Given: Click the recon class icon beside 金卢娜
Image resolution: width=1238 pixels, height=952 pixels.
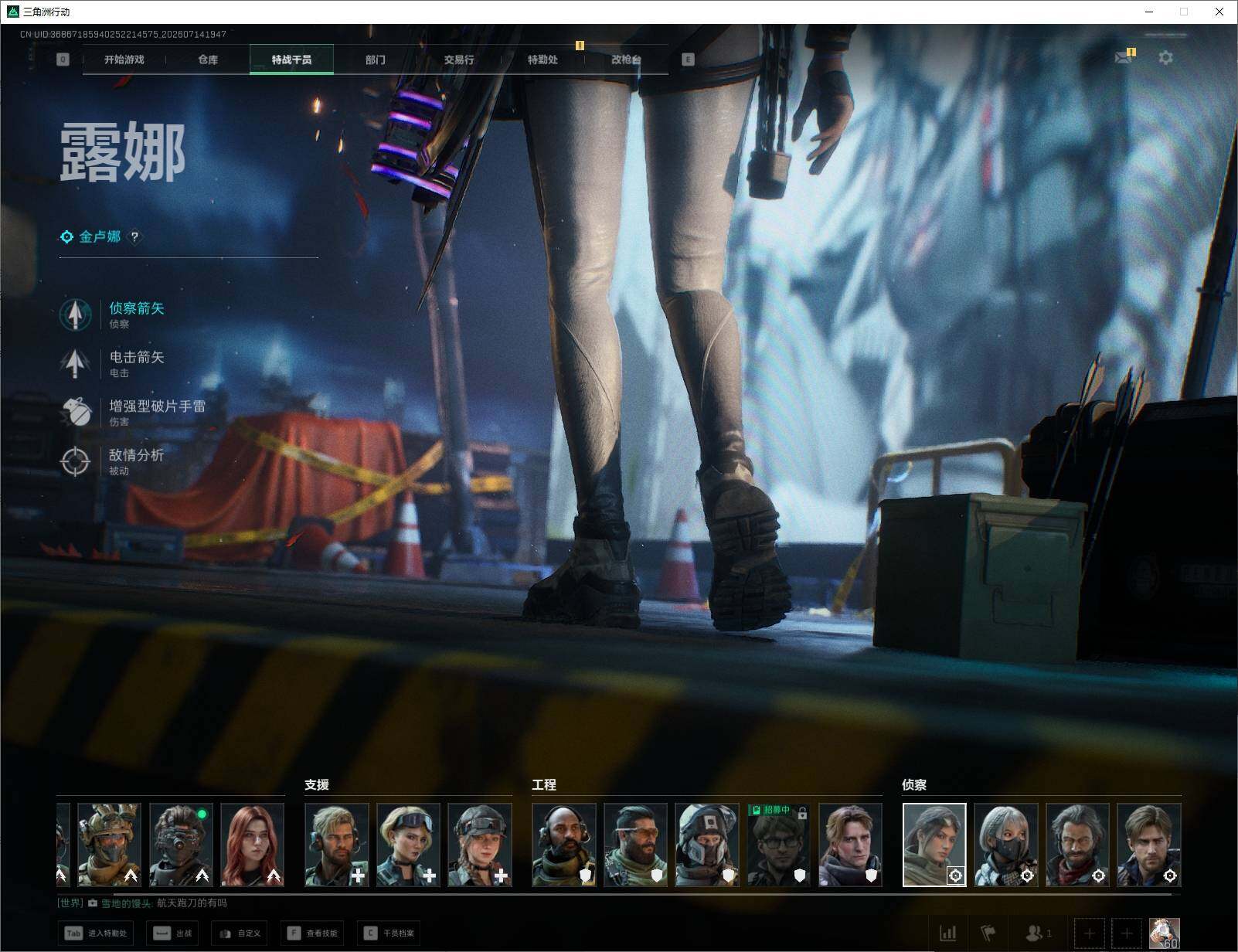Looking at the screenshot, I should click(x=67, y=237).
